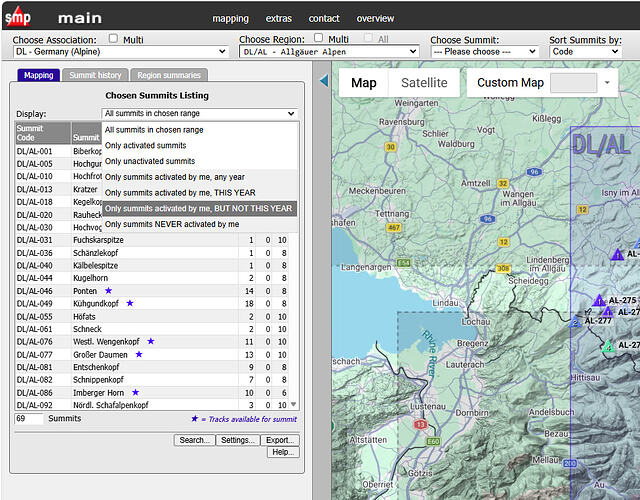Viewport: 640px width, 500px height.
Task: Click the blue star next to Kühgundkopf
Action: click(x=130, y=303)
